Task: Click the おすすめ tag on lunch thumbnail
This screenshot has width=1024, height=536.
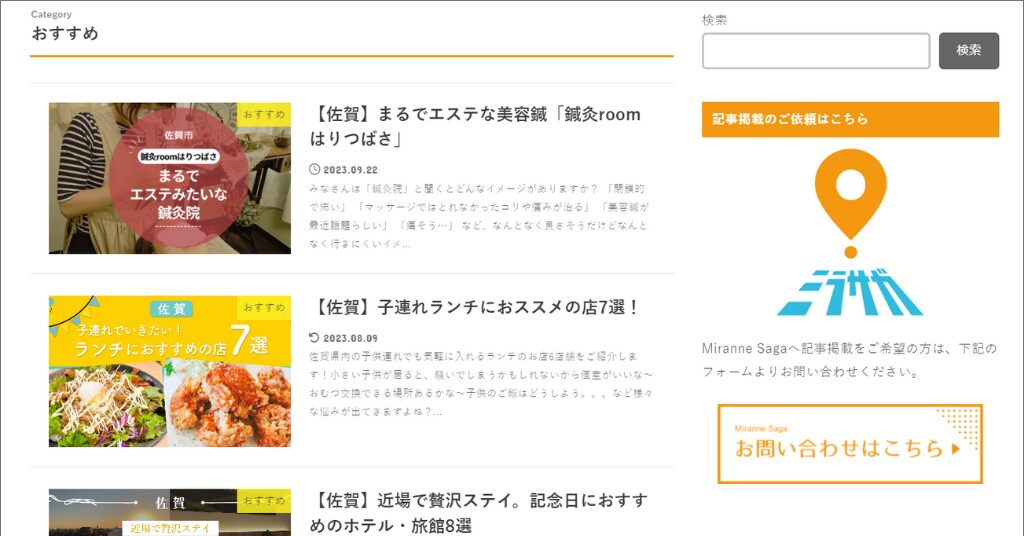Action: coord(264,307)
